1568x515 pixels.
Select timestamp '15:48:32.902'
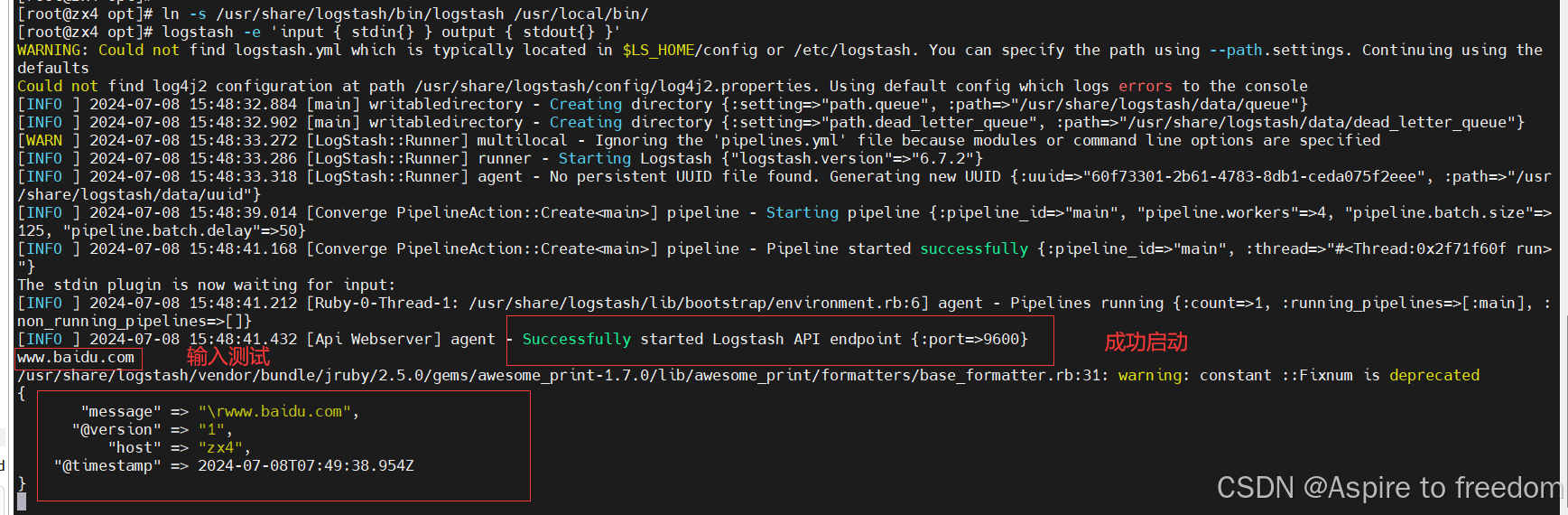(243, 122)
